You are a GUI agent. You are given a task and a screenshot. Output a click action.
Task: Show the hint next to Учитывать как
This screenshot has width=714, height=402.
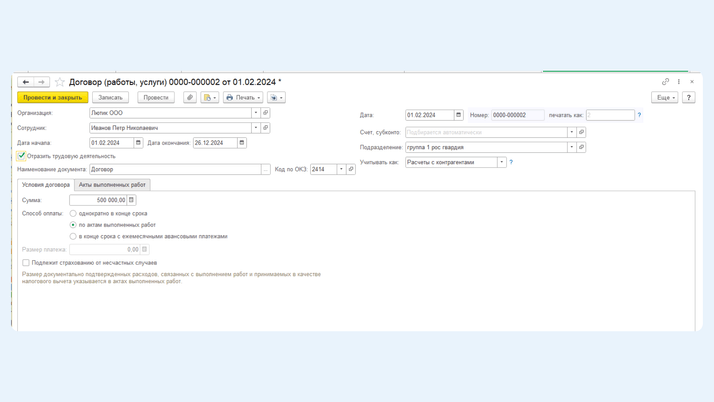pos(511,162)
